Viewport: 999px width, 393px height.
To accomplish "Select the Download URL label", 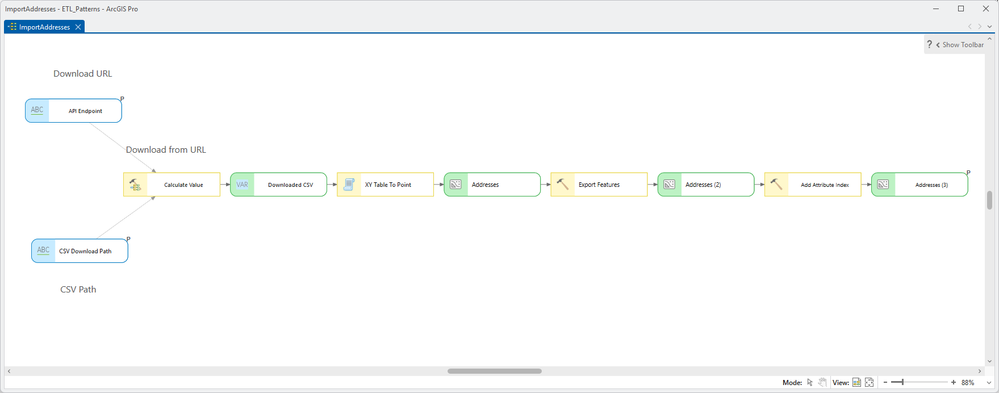I will (x=83, y=73).
